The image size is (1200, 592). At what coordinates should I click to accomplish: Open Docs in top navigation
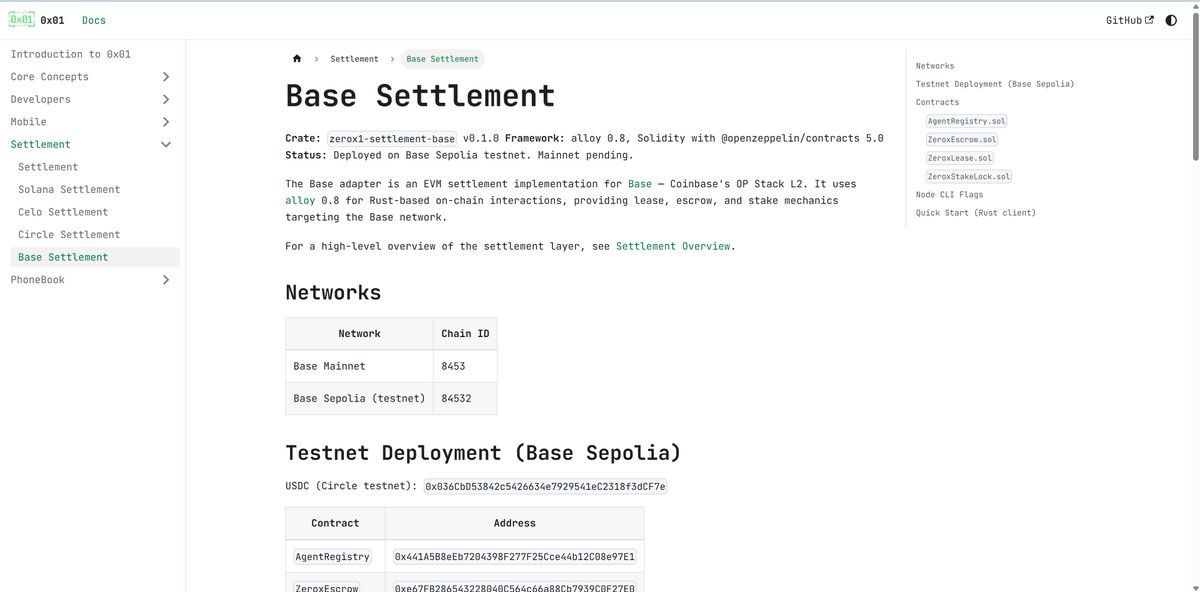click(94, 20)
